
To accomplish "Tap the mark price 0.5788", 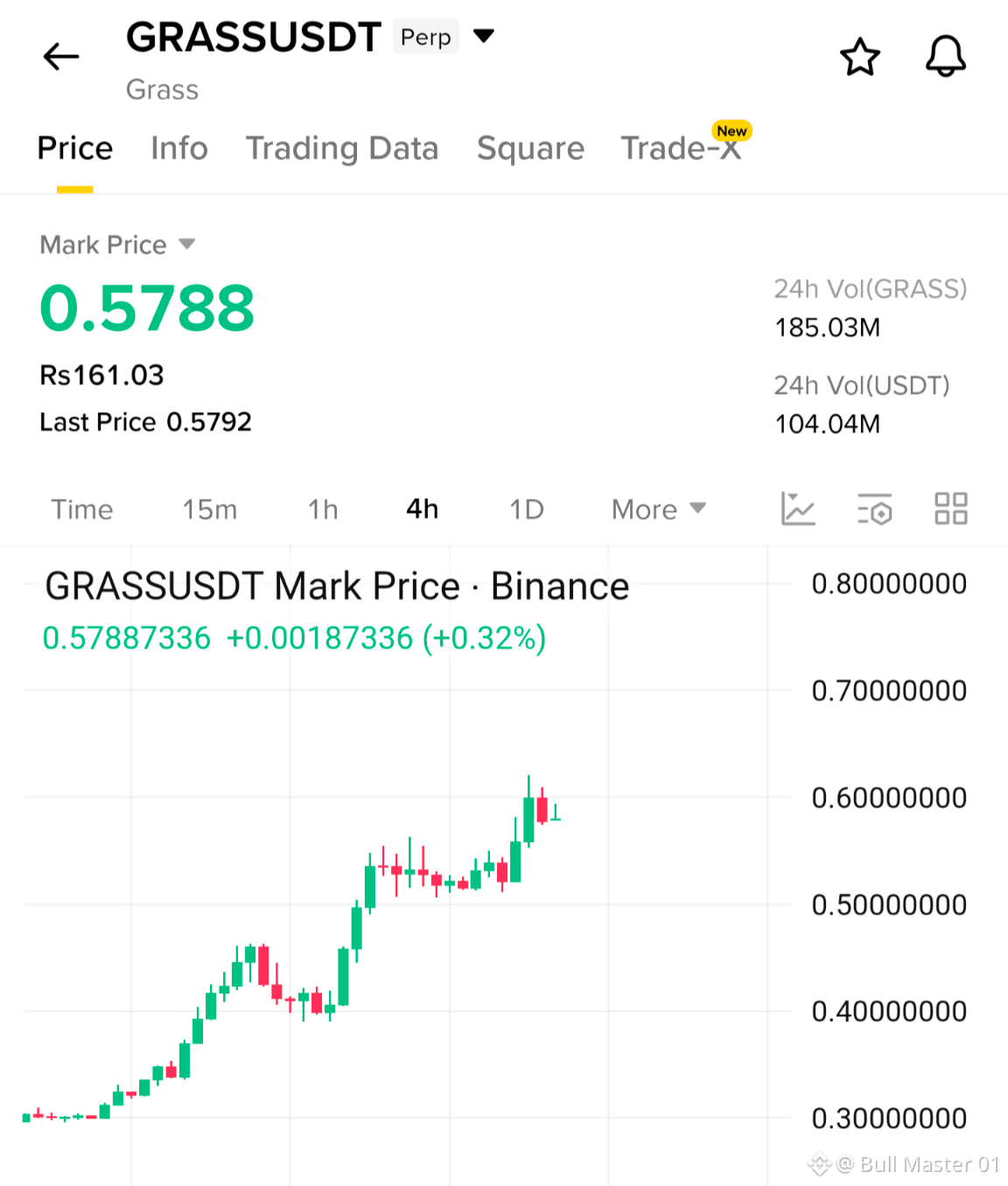I will tap(147, 309).
